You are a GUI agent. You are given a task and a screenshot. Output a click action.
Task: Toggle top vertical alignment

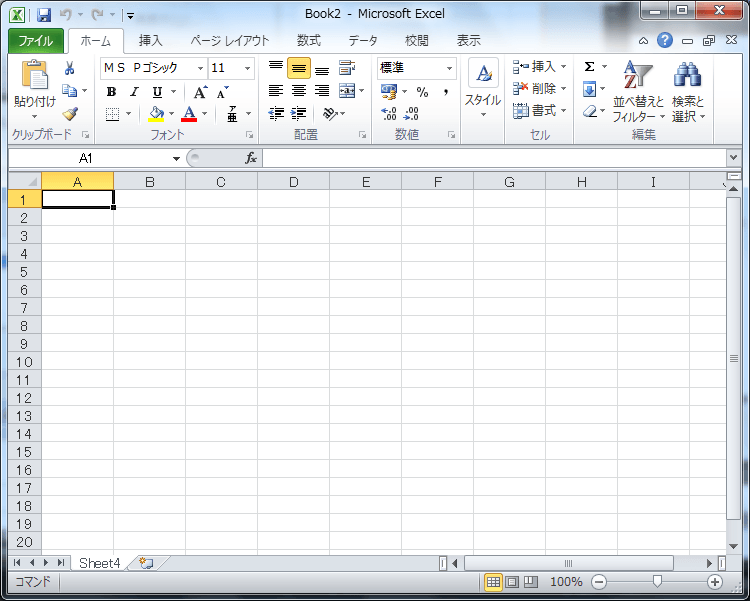point(276,67)
